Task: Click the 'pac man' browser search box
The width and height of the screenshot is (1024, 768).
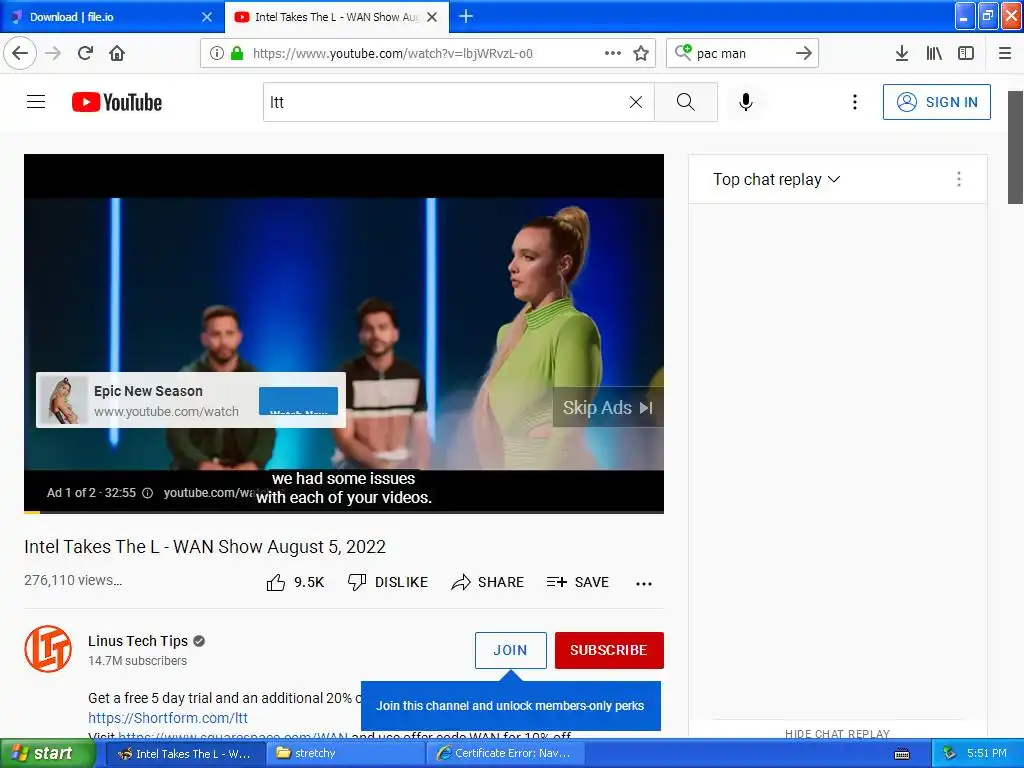Action: [x=741, y=54]
